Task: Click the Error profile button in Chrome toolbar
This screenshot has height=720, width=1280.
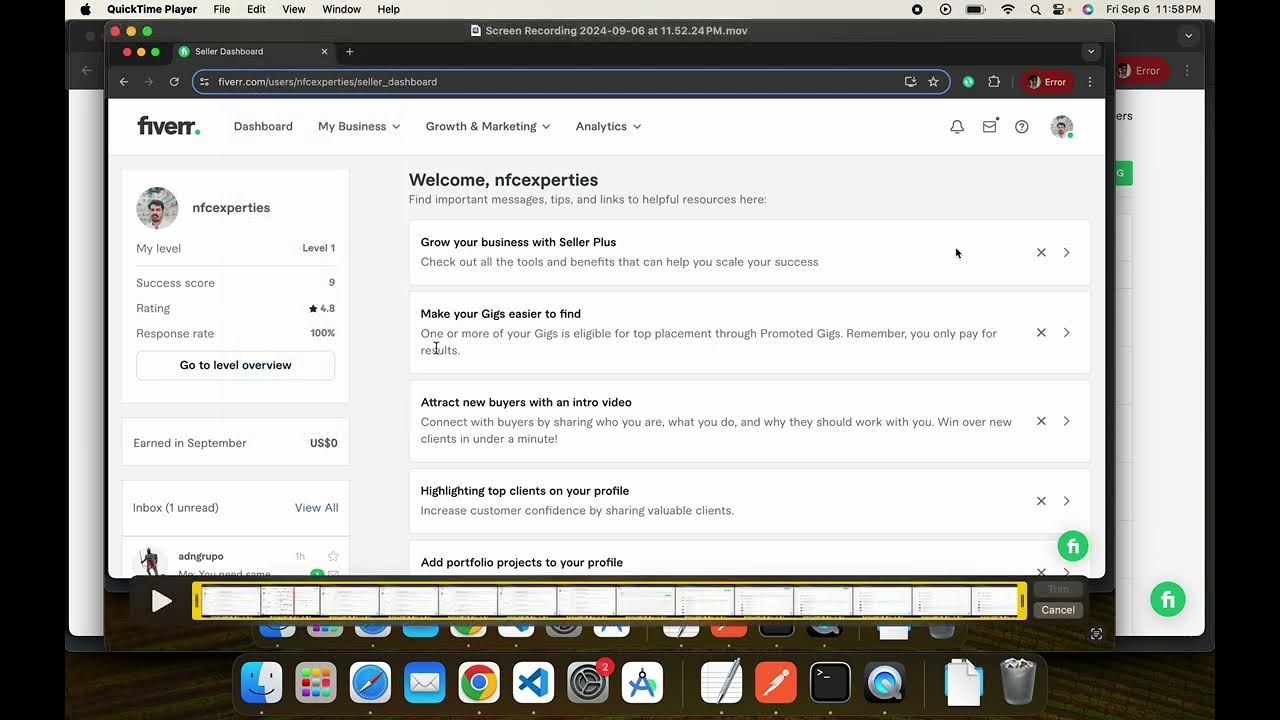Action: [x=1048, y=82]
